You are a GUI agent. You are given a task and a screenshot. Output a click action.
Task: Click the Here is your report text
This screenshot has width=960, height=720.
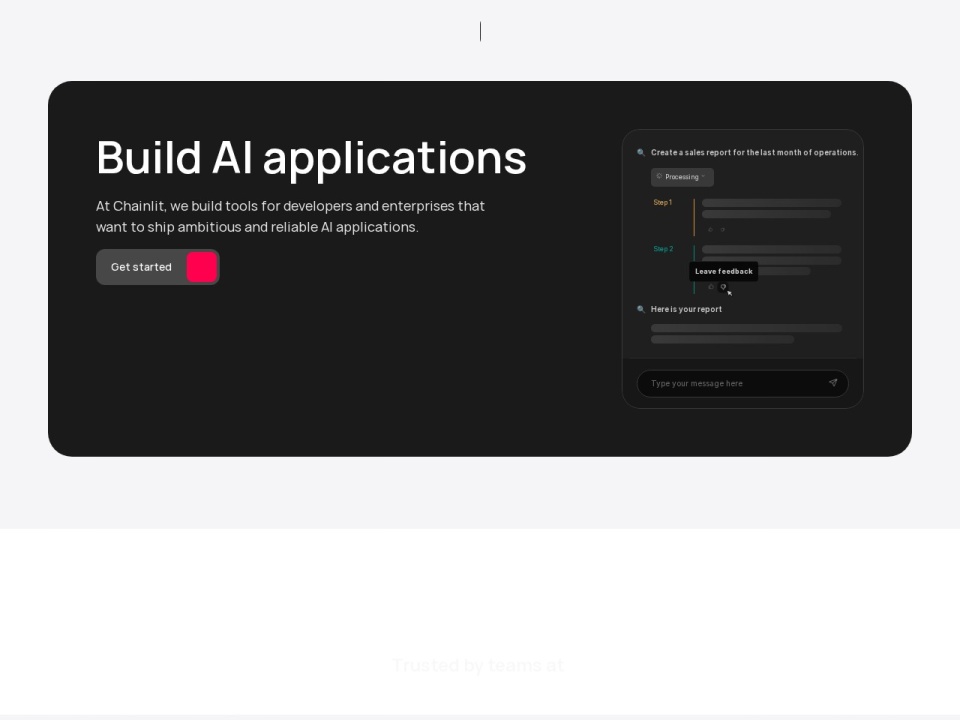(686, 309)
